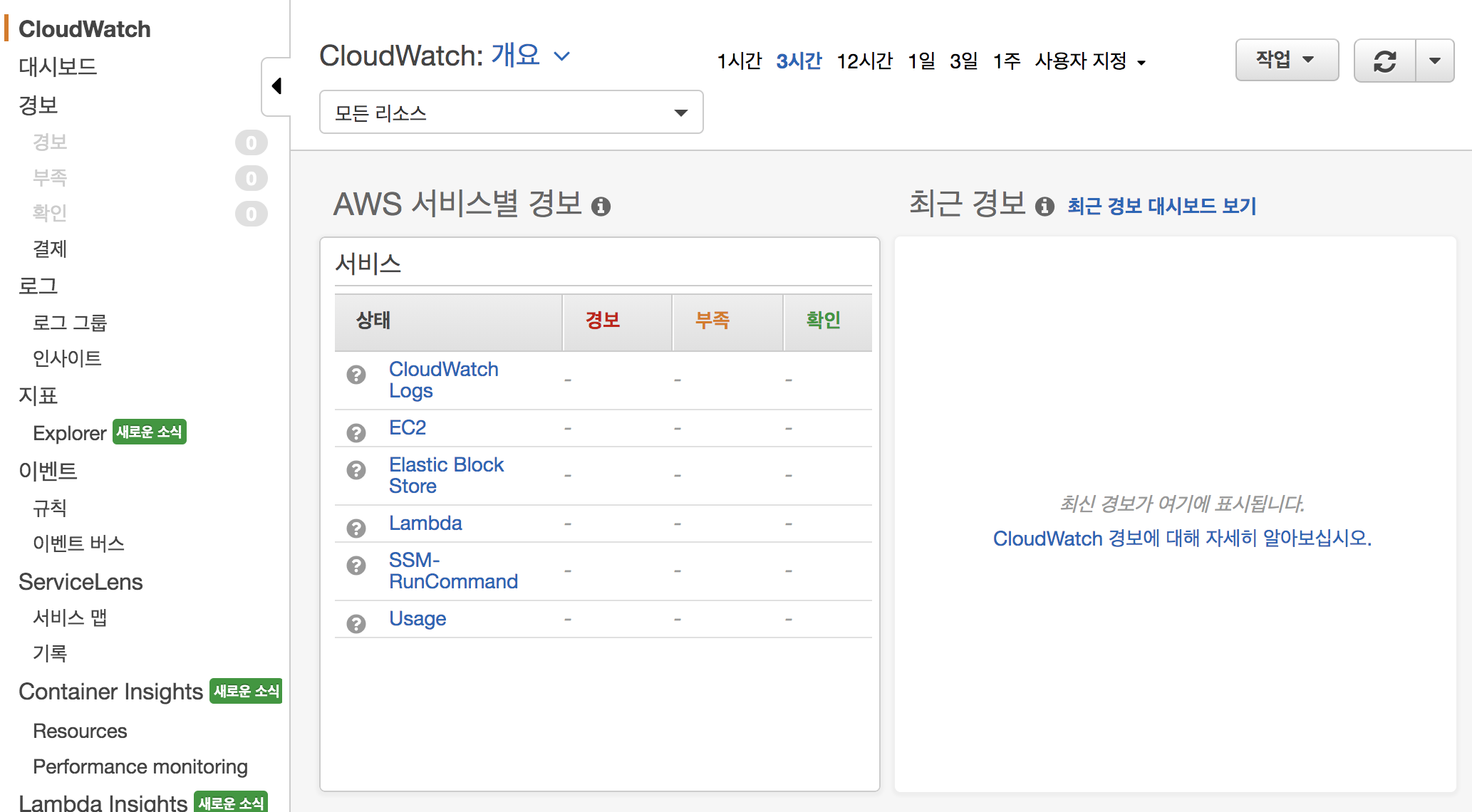Open the SSM-RunCommand service link

click(x=453, y=571)
